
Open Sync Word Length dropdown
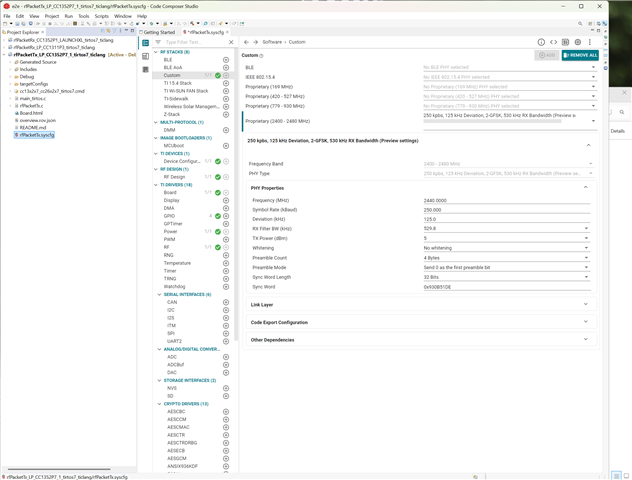point(507,277)
